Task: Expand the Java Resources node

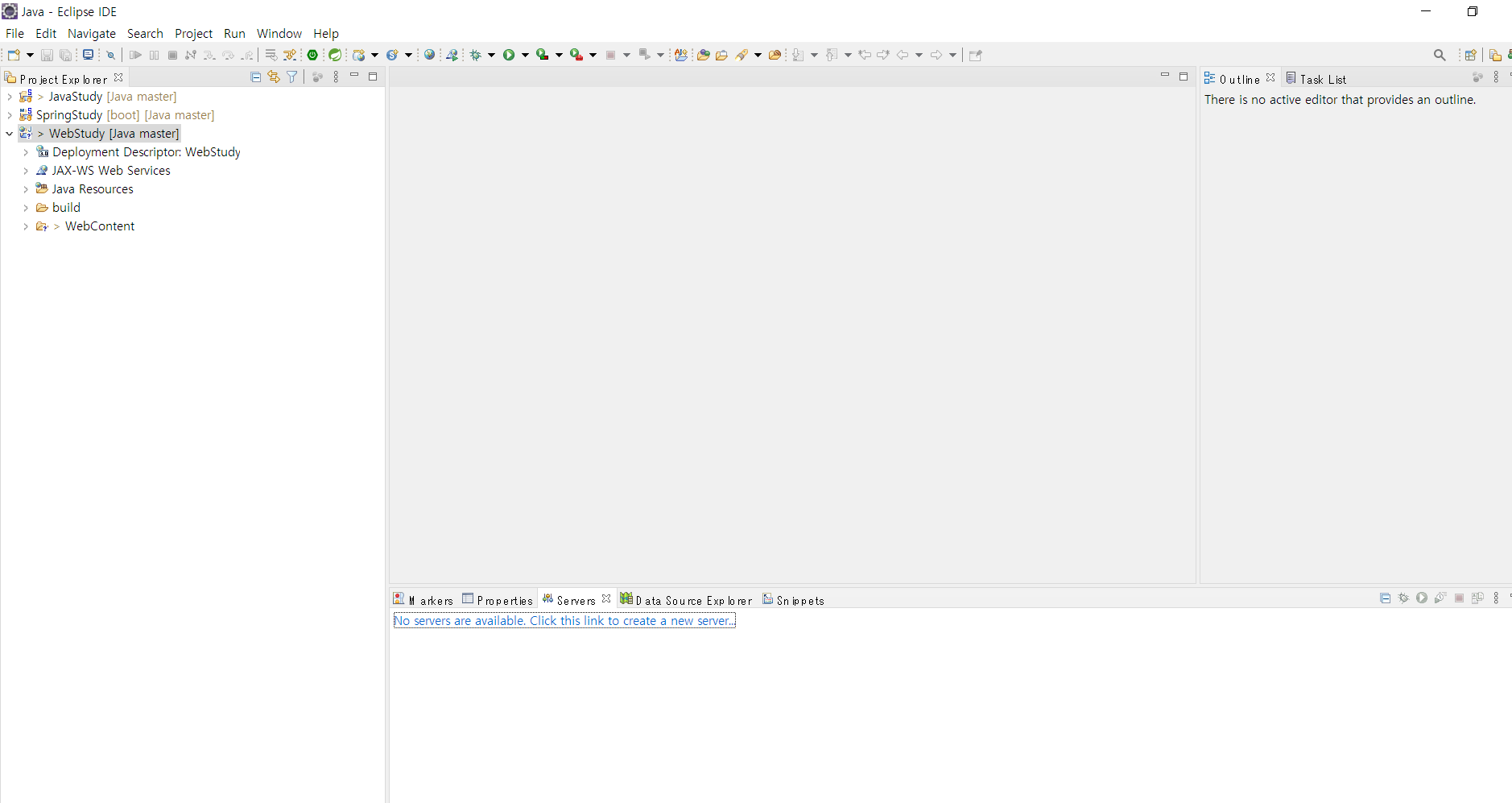Action: pos(26,189)
